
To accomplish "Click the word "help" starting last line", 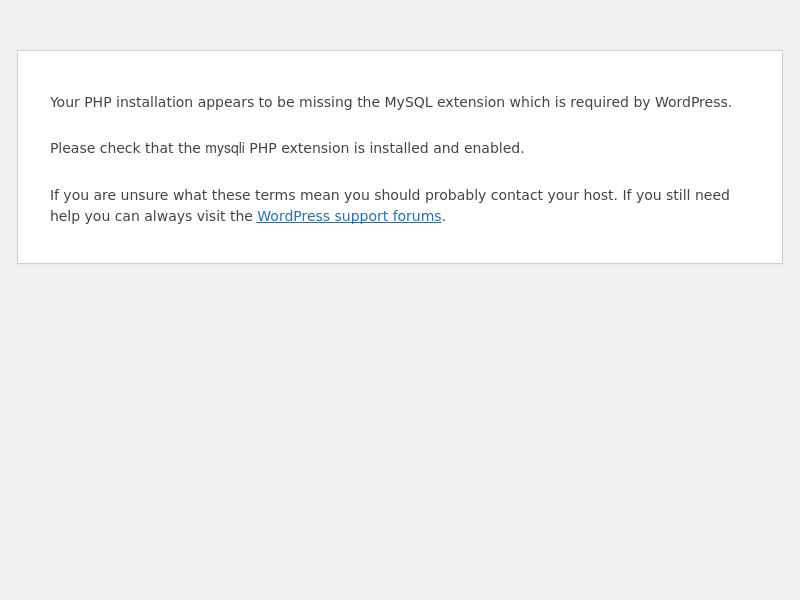I will (x=65, y=216).
